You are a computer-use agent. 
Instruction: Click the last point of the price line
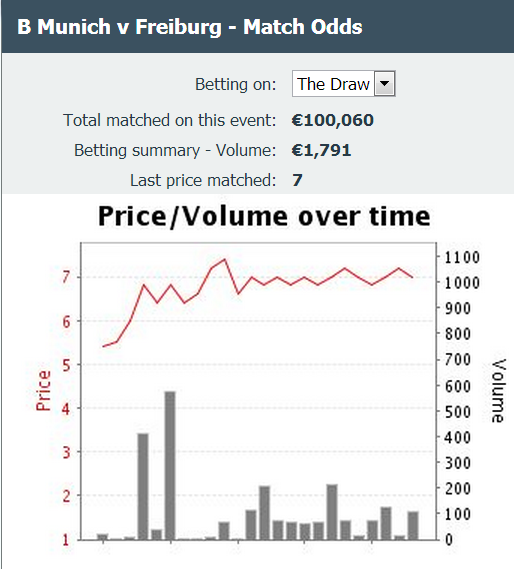412,277
